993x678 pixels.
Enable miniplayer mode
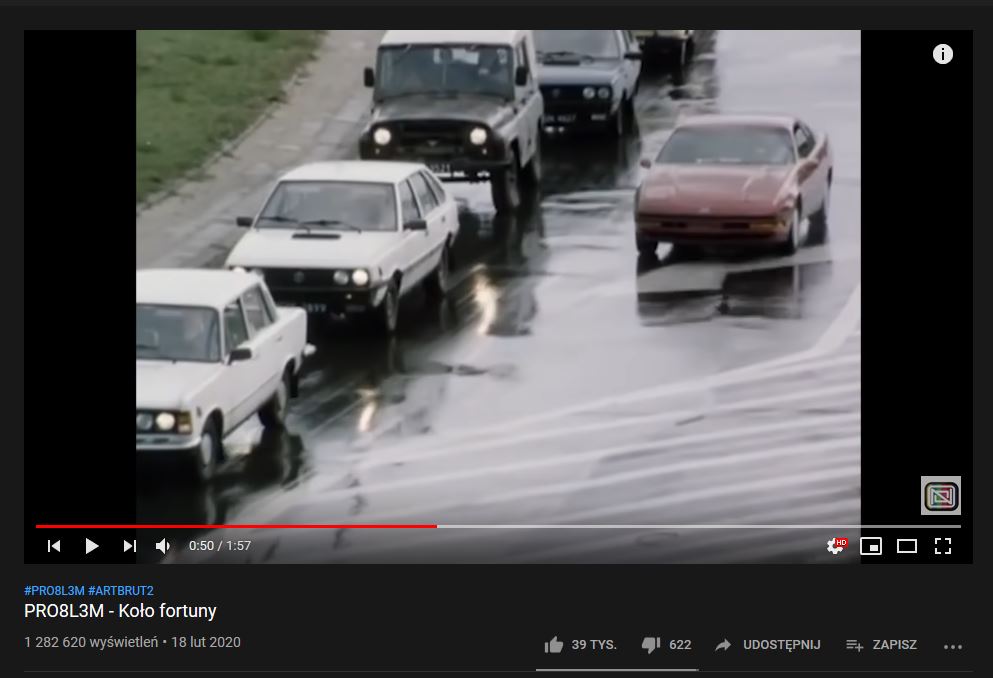point(871,546)
